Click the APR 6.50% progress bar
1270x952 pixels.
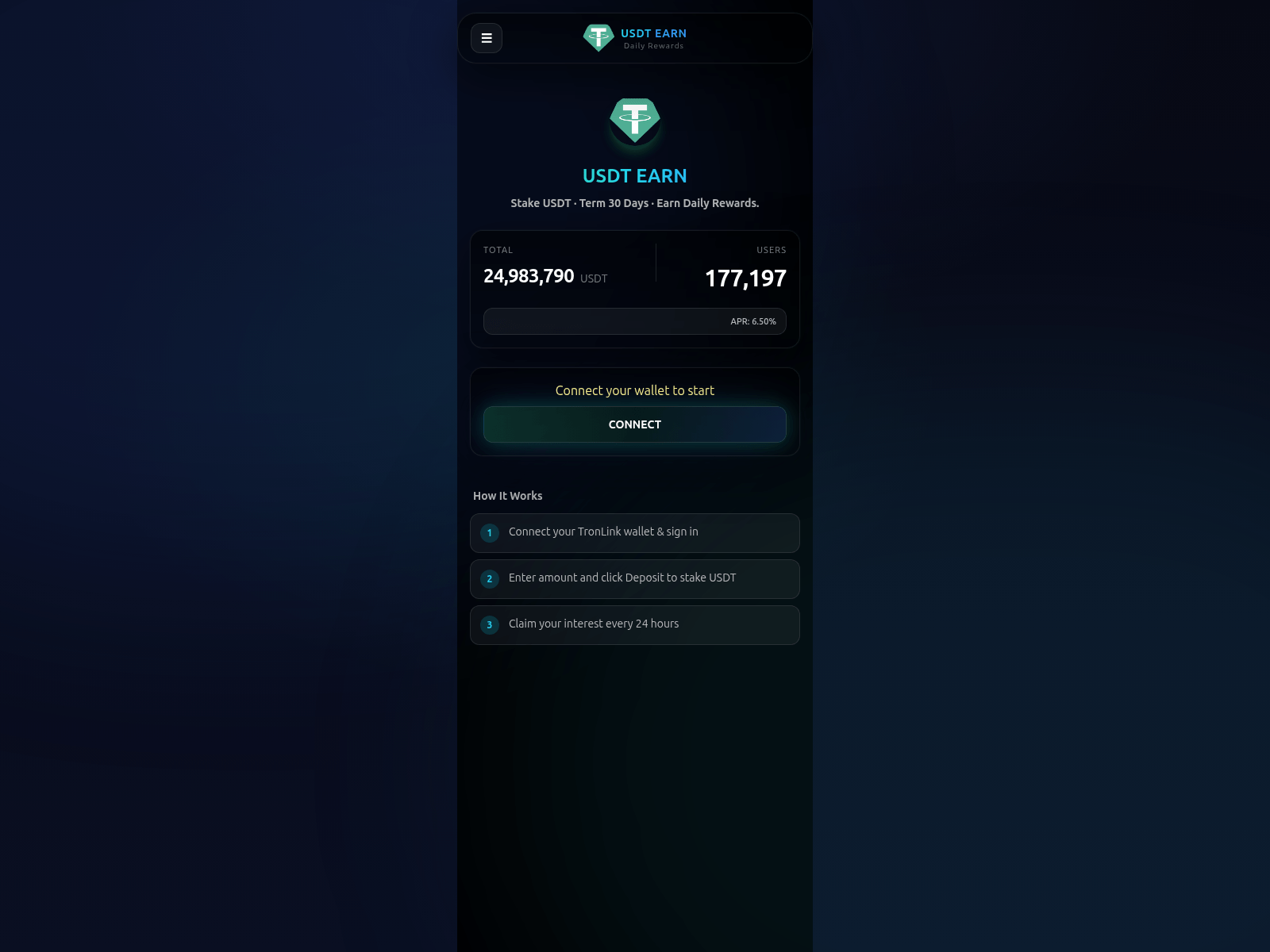(x=635, y=321)
